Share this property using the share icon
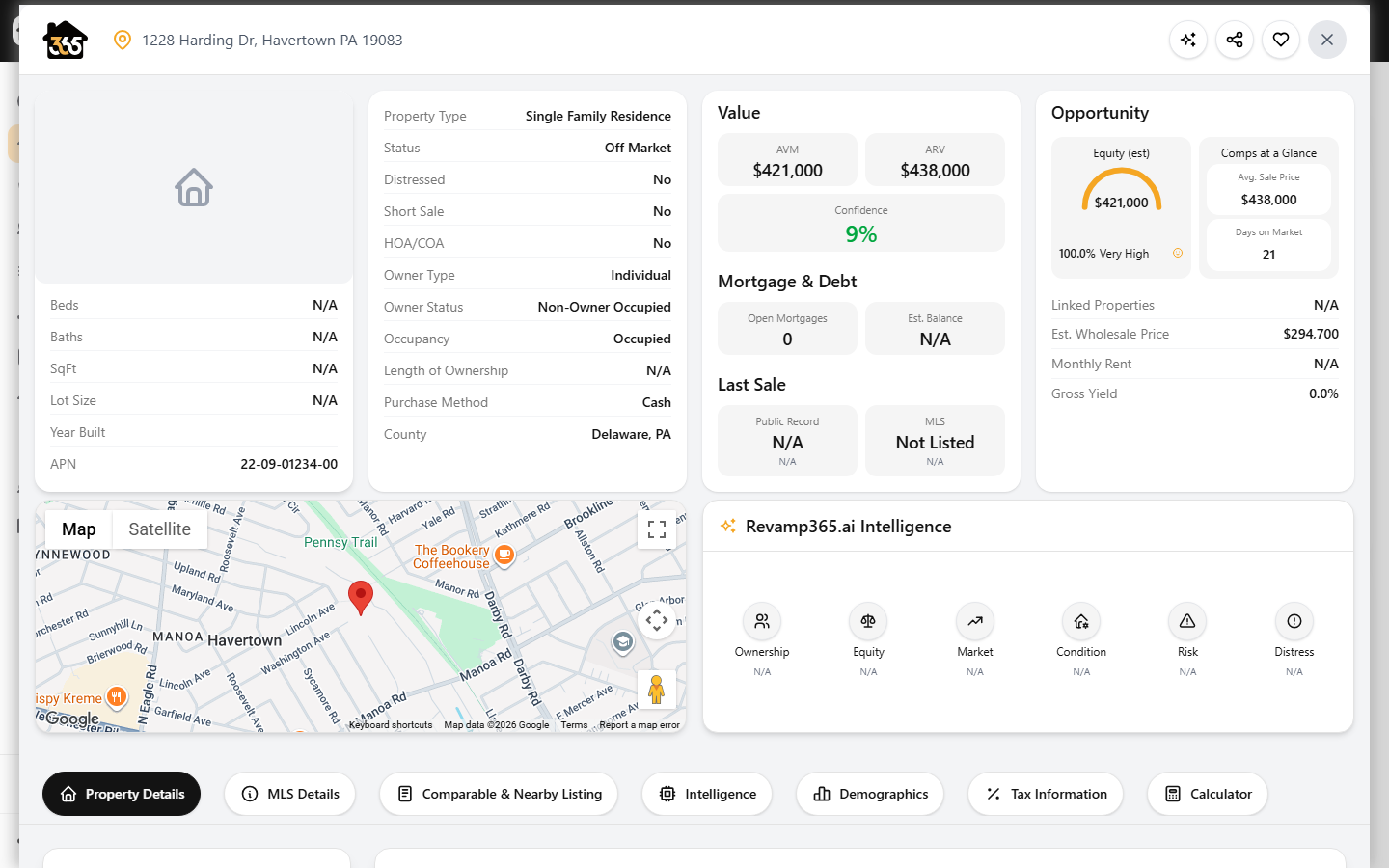The width and height of the screenshot is (1389, 868). [1235, 40]
